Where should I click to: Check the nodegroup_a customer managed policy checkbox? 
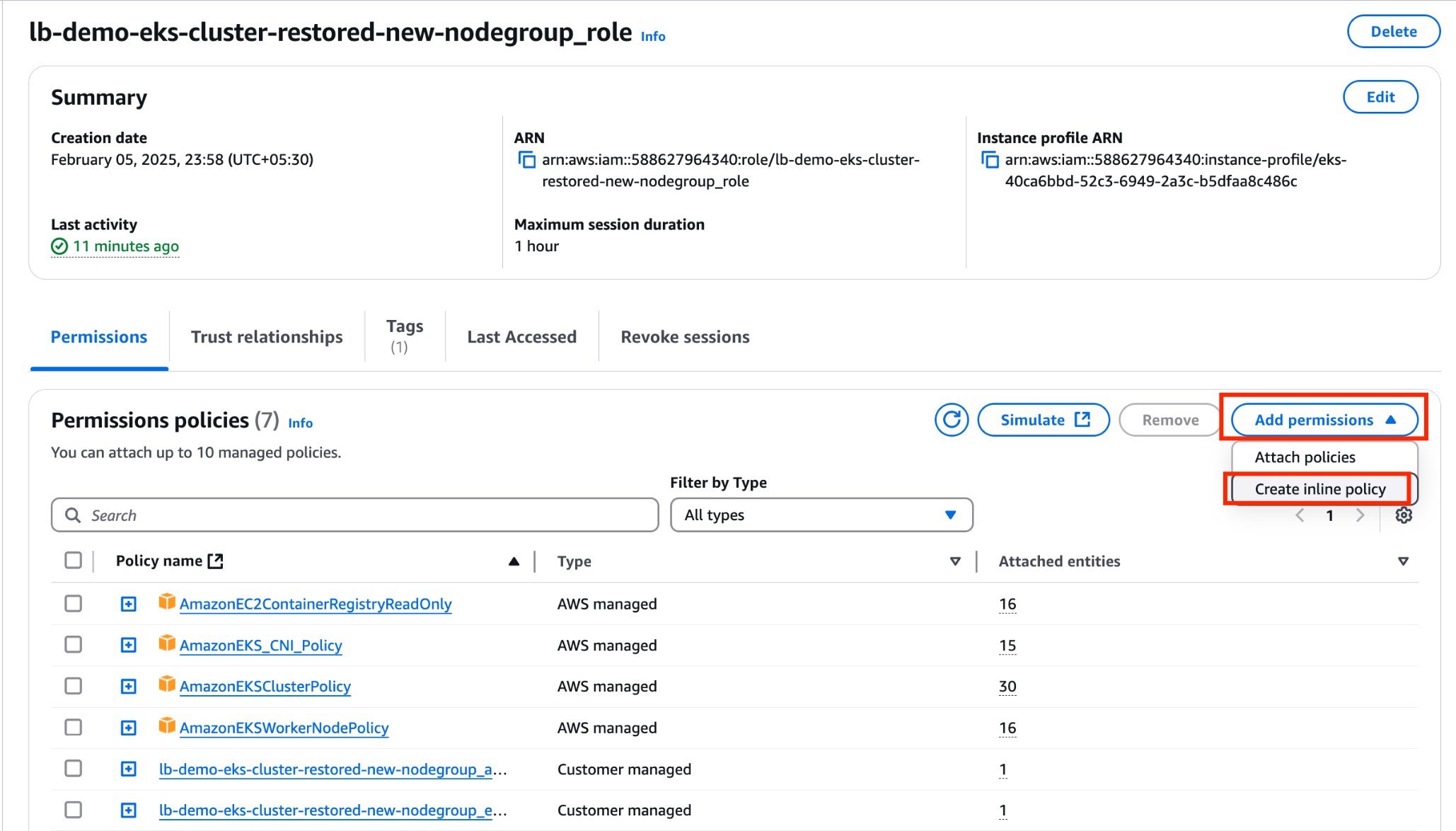click(x=74, y=769)
